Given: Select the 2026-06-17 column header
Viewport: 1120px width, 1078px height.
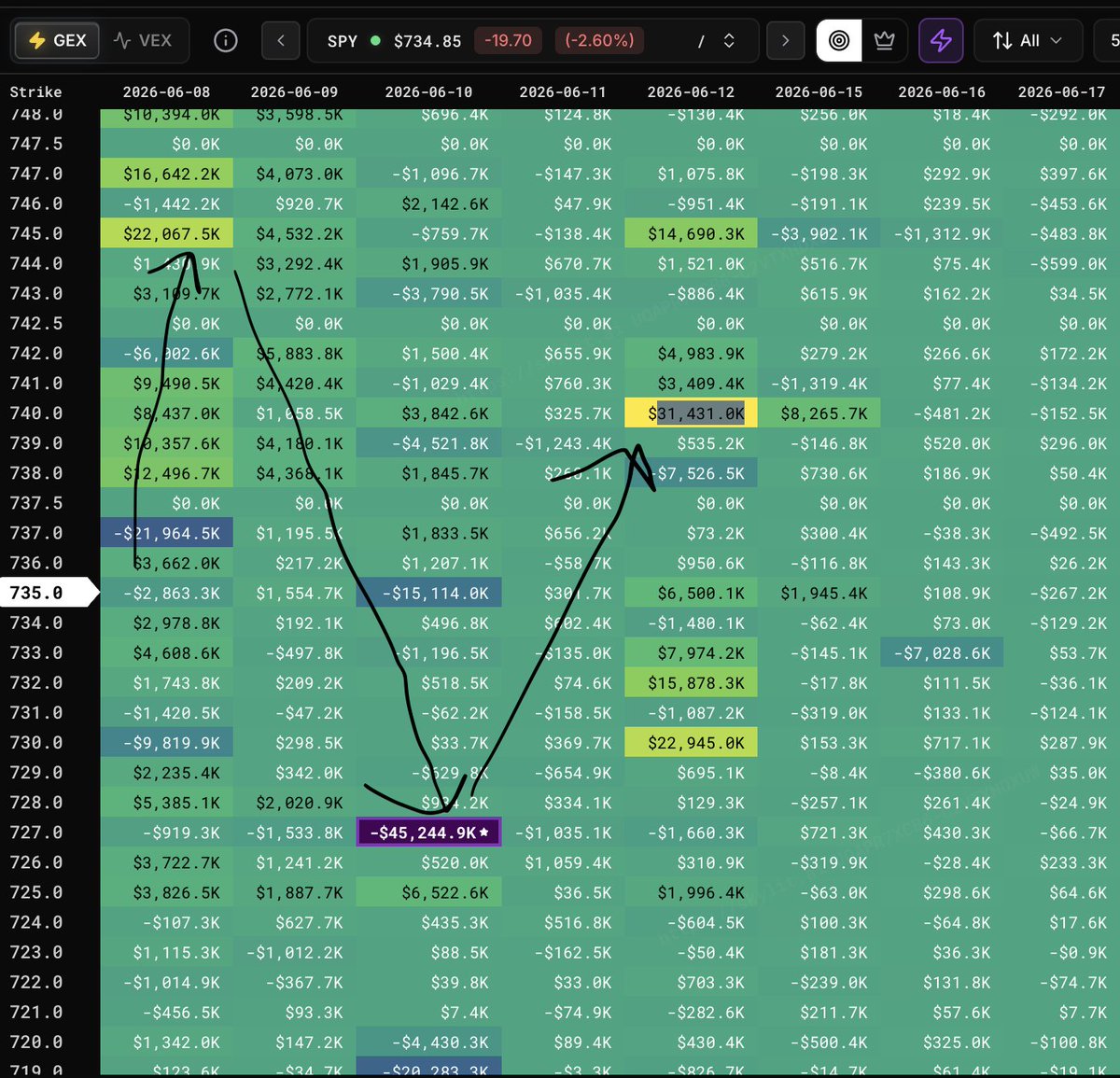Looking at the screenshot, I should click(x=1061, y=91).
